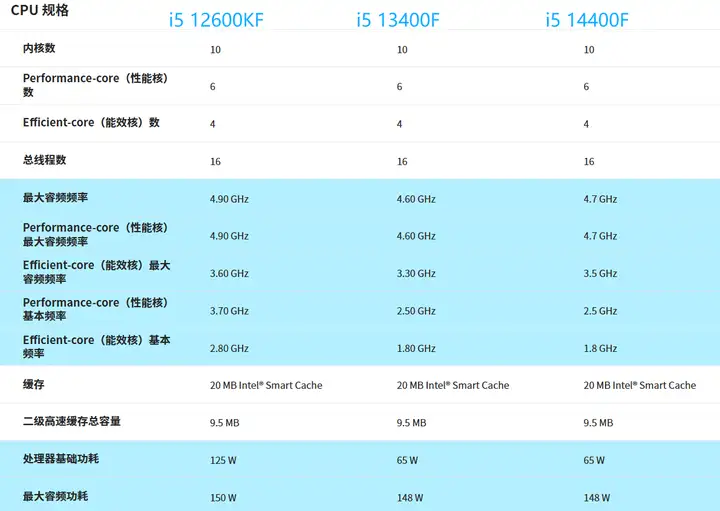The width and height of the screenshot is (720, 511).
Task: Click the '最大睿频功耗' row label
Action: pos(56,496)
